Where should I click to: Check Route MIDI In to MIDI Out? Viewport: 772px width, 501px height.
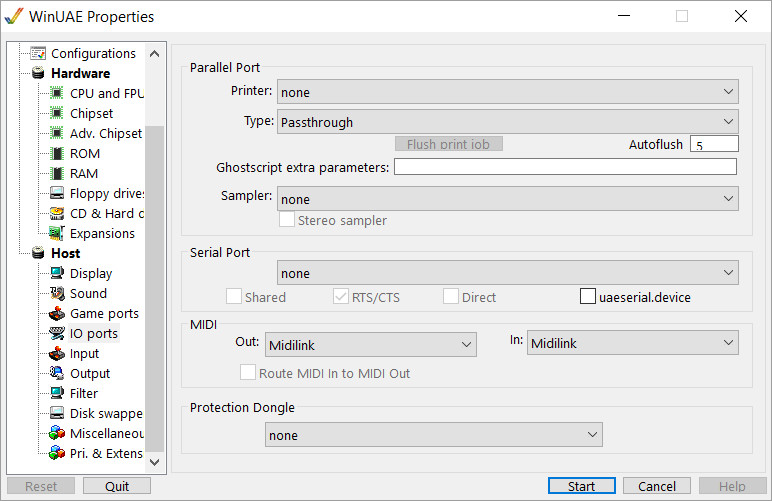(x=248, y=373)
